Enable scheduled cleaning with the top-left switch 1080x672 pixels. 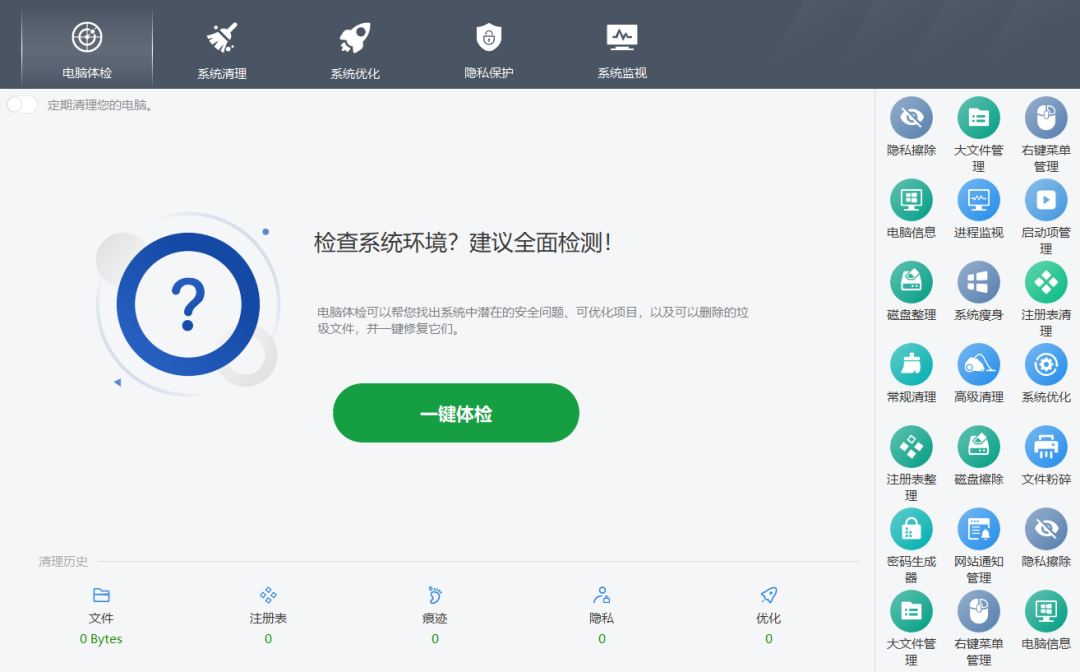coord(21,104)
